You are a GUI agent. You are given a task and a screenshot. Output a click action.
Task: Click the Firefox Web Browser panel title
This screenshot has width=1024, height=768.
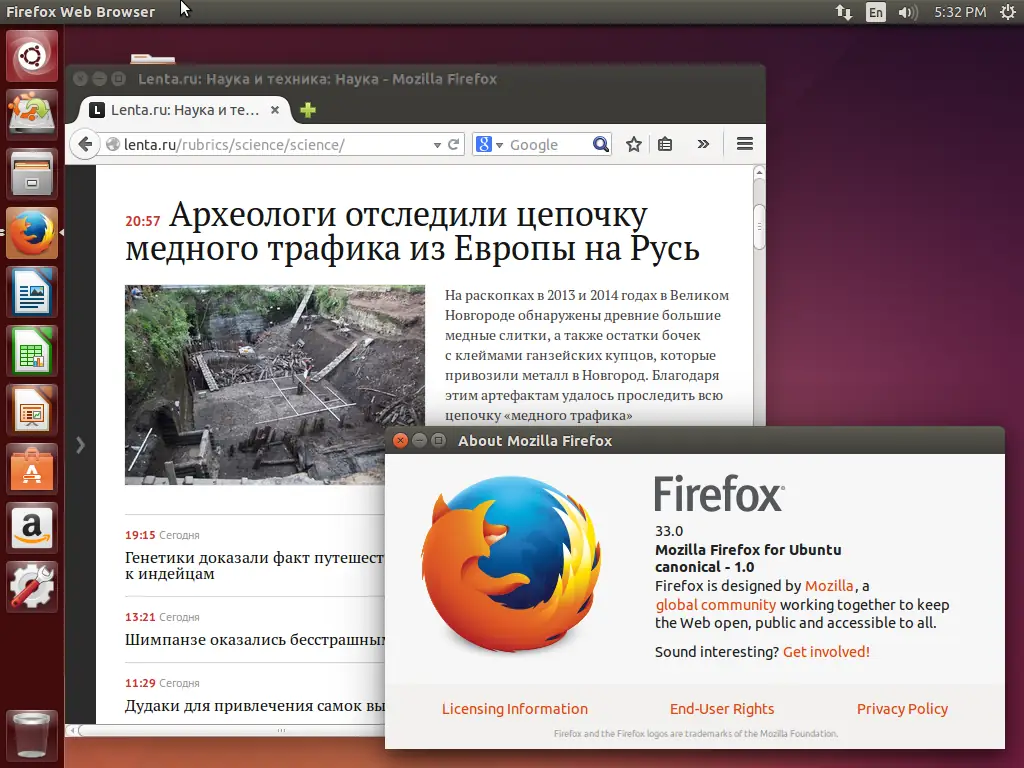click(x=80, y=12)
